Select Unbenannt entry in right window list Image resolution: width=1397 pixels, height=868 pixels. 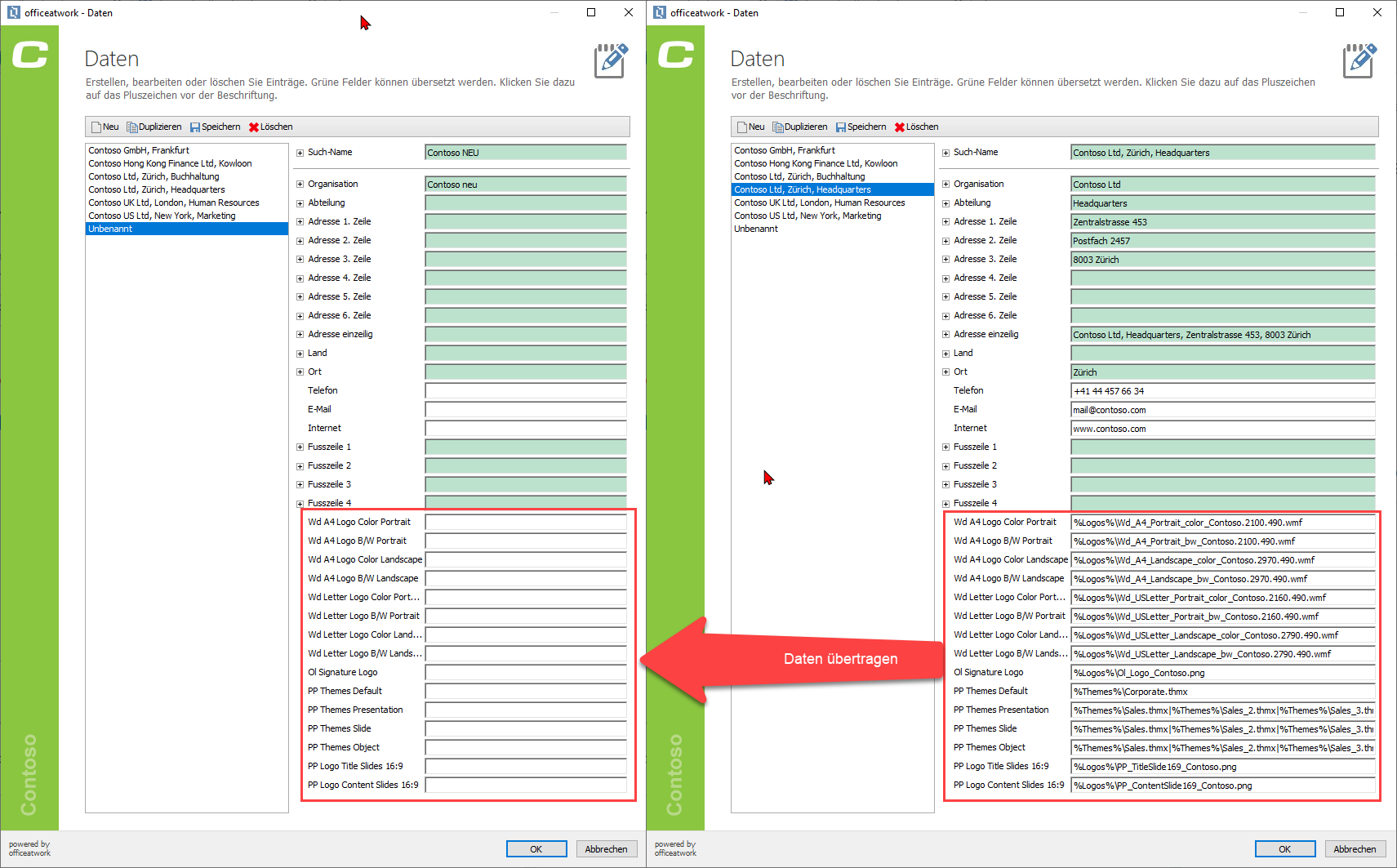833,229
